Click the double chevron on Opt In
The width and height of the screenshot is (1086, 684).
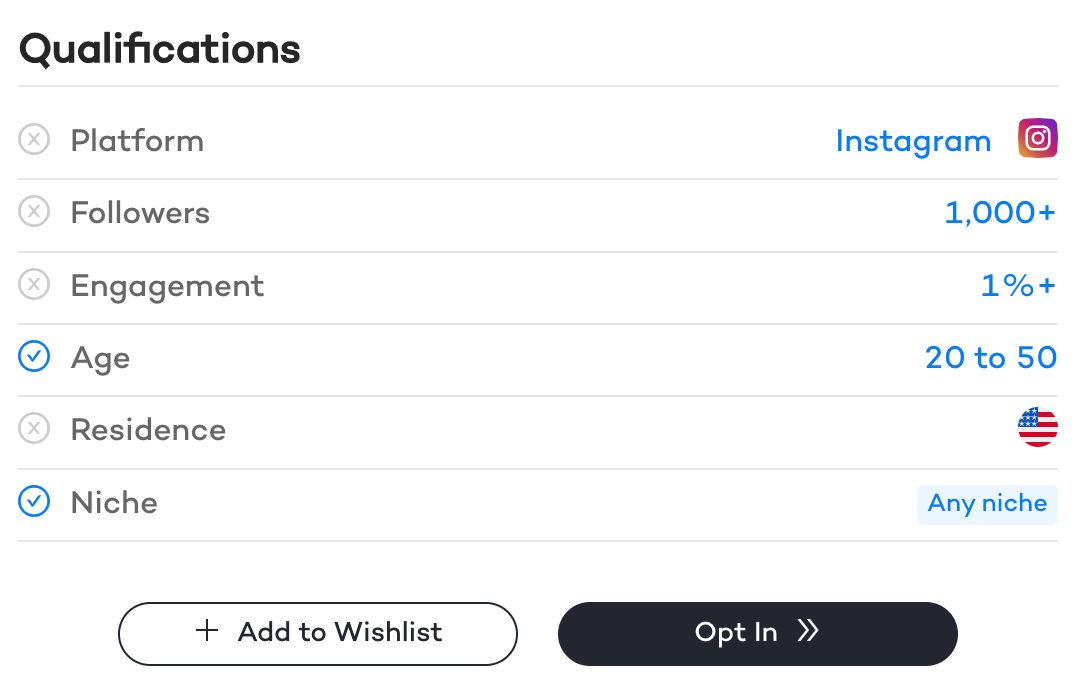coord(808,631)
